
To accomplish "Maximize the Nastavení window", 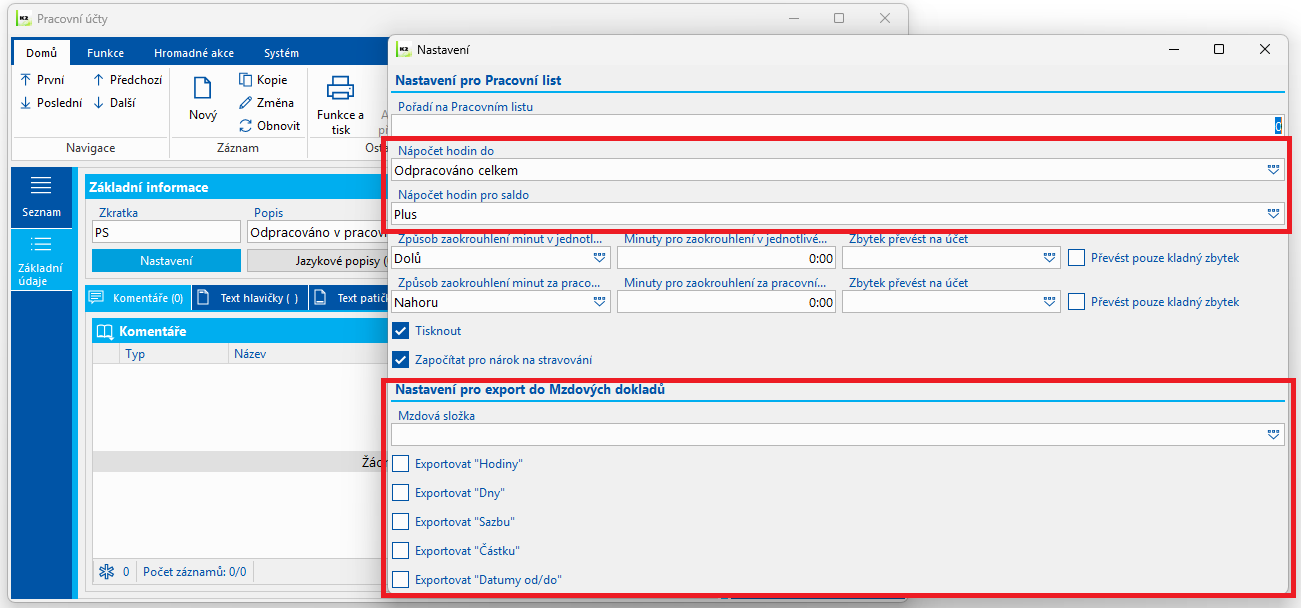I will click(x=1218, y=49).
